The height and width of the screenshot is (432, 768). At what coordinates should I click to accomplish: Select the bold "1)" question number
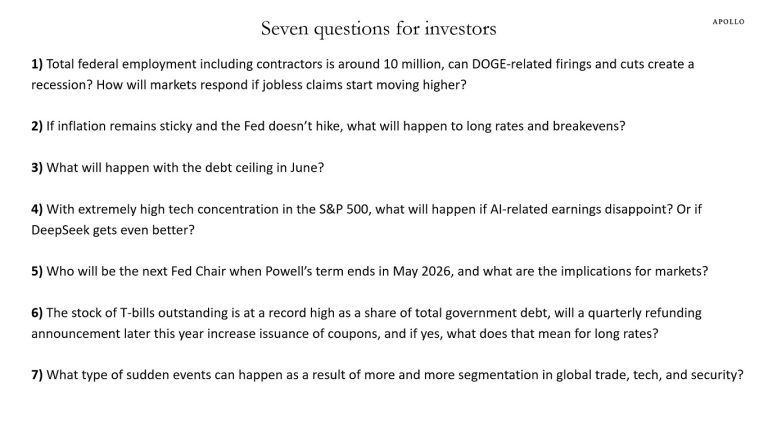pos(37,64)
